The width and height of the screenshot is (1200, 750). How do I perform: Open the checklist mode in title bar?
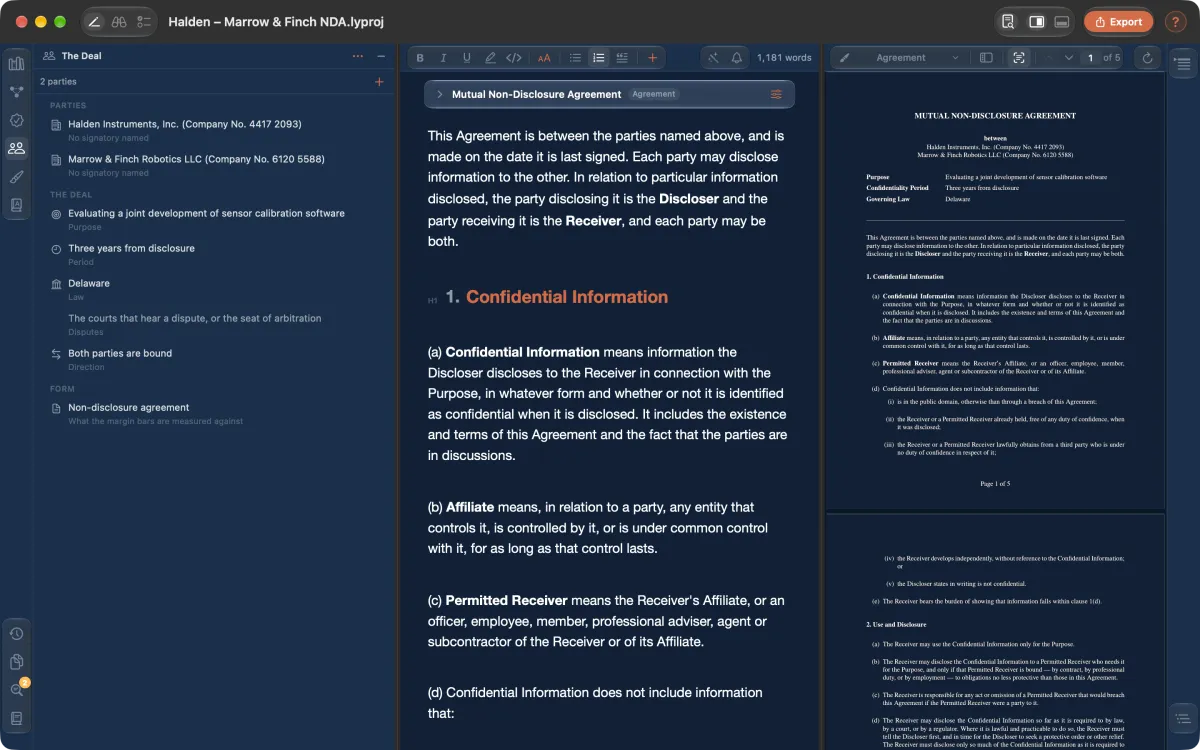(x=144, y=21)
